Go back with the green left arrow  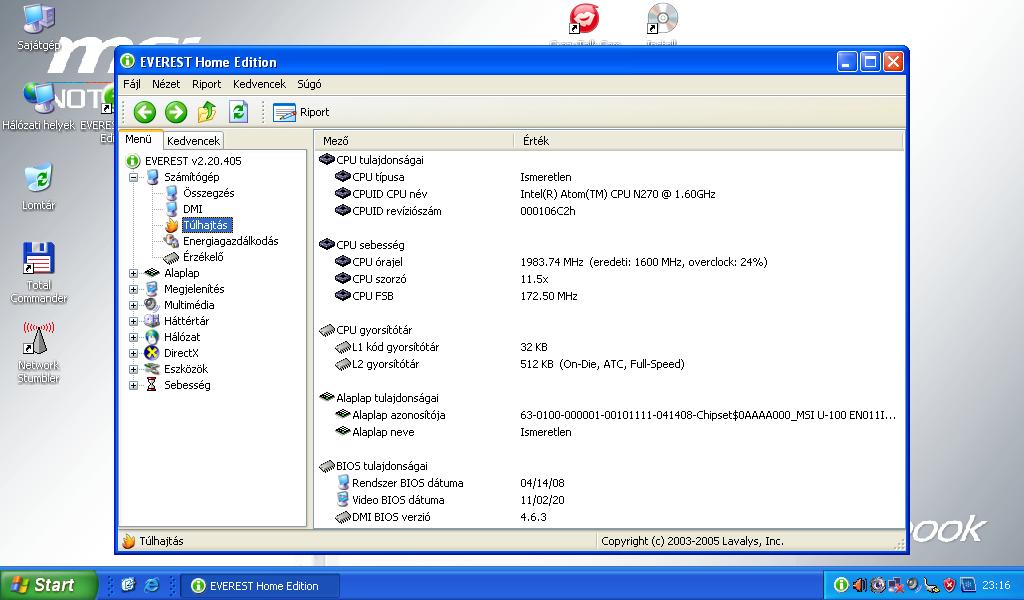tap(144, 112)
